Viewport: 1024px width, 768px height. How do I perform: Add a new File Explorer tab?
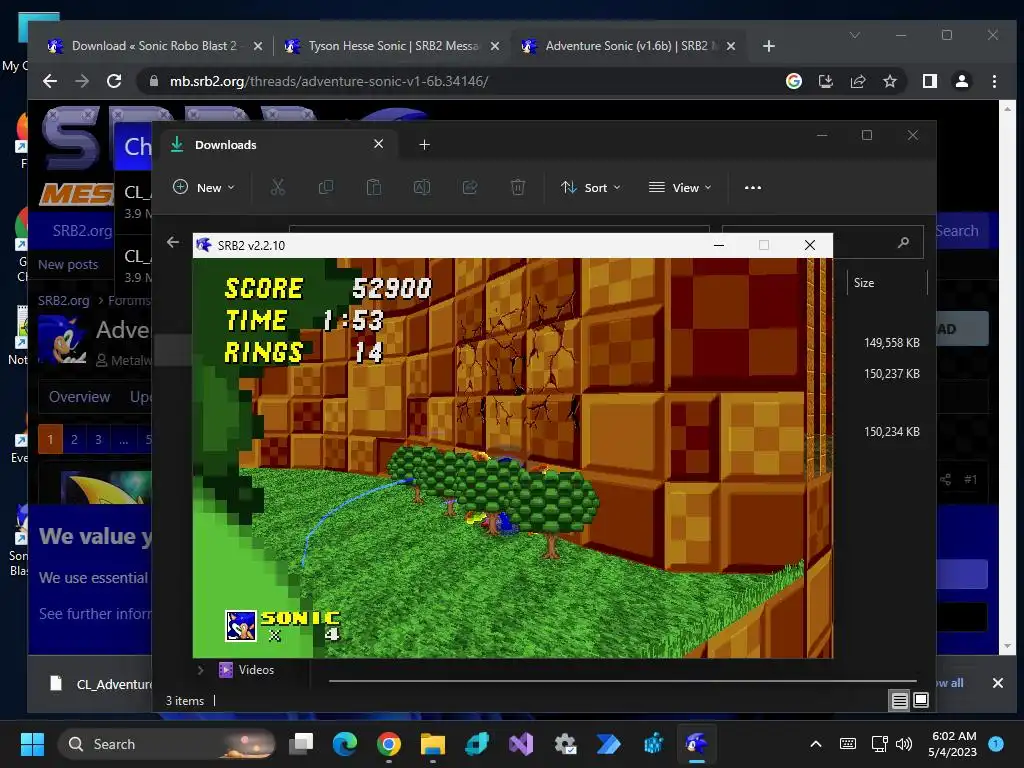pyautogui.click(x=424, y=144)
